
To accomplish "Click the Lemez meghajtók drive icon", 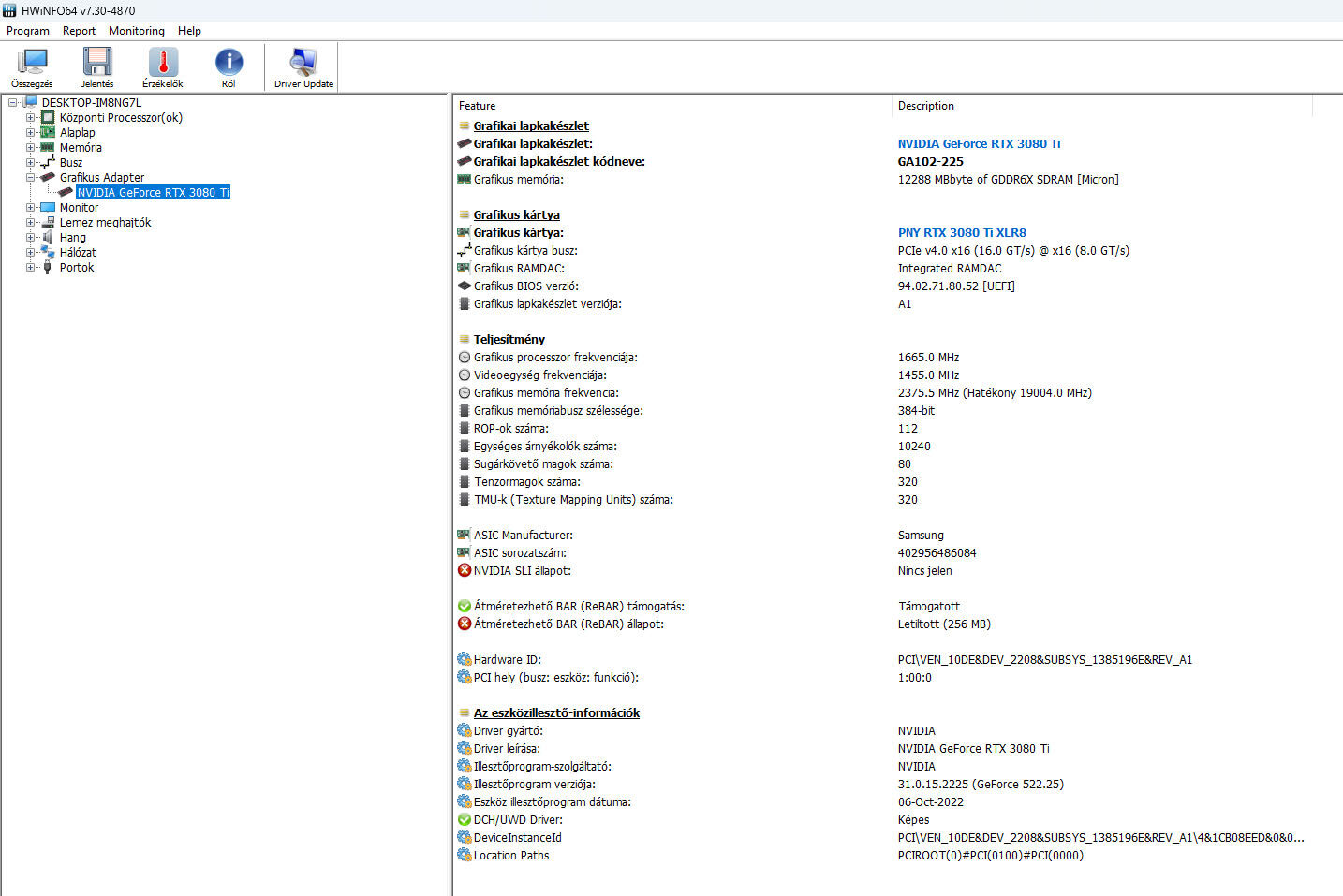I will pyautogui.click(x=48, y=223).
